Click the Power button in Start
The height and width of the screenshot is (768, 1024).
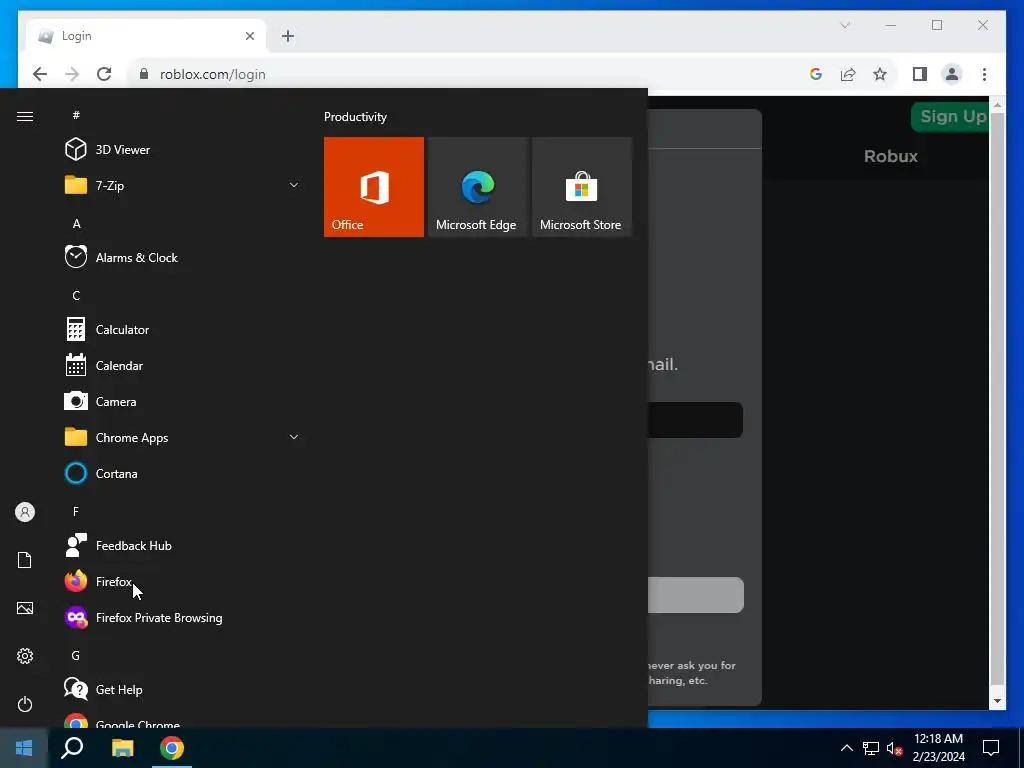(25, 704)
